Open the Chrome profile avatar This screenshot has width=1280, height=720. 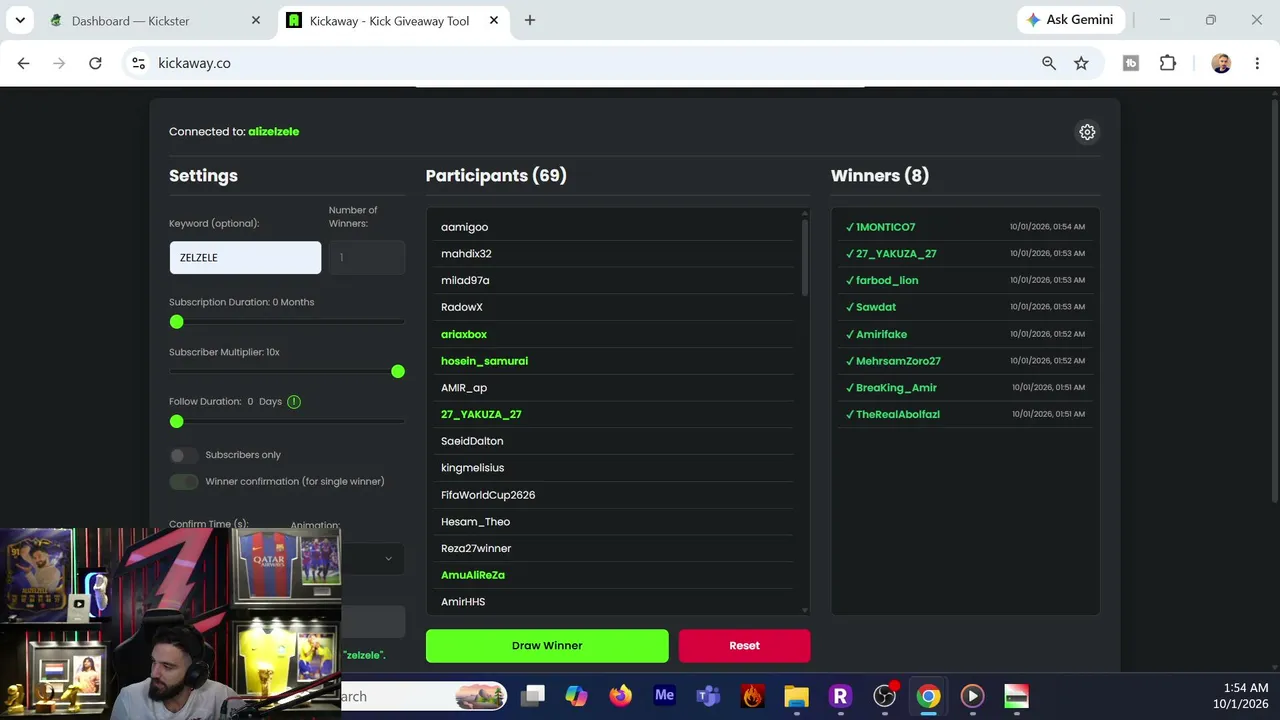click(x=1221, y=63)
